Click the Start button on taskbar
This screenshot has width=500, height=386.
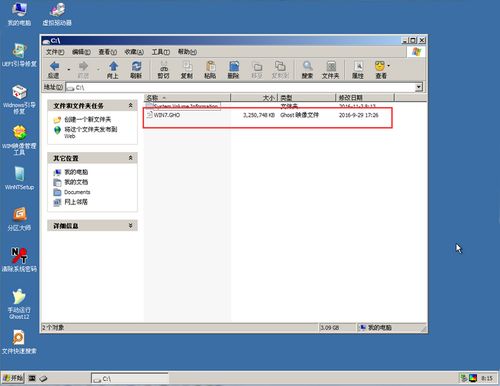13,378
